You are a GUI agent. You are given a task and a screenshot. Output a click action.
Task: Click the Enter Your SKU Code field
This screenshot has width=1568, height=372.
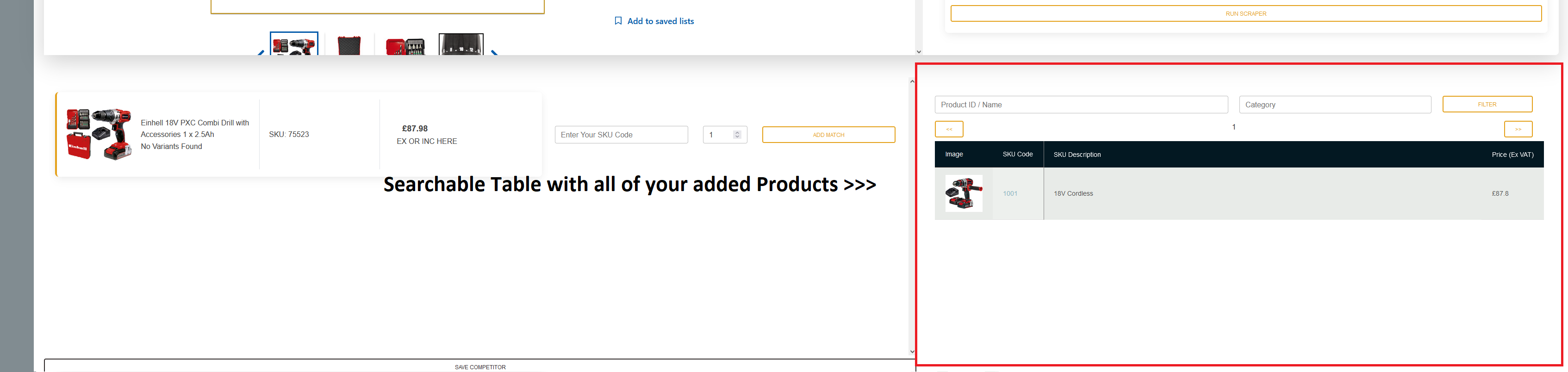pos(621,135)
